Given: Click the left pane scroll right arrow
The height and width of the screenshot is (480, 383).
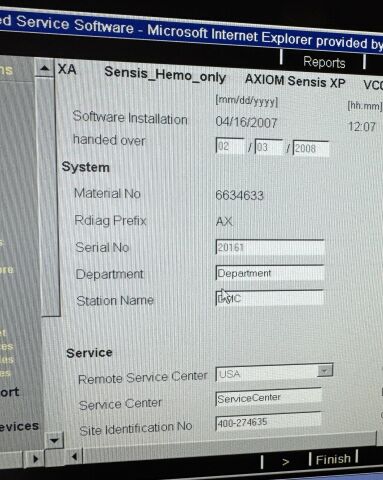Looking at the screenshot, I should (x=35, y=459).
